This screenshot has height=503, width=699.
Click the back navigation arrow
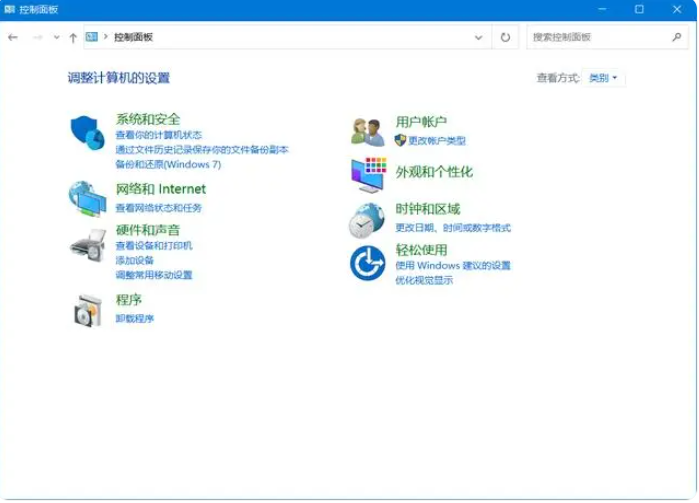13,37
